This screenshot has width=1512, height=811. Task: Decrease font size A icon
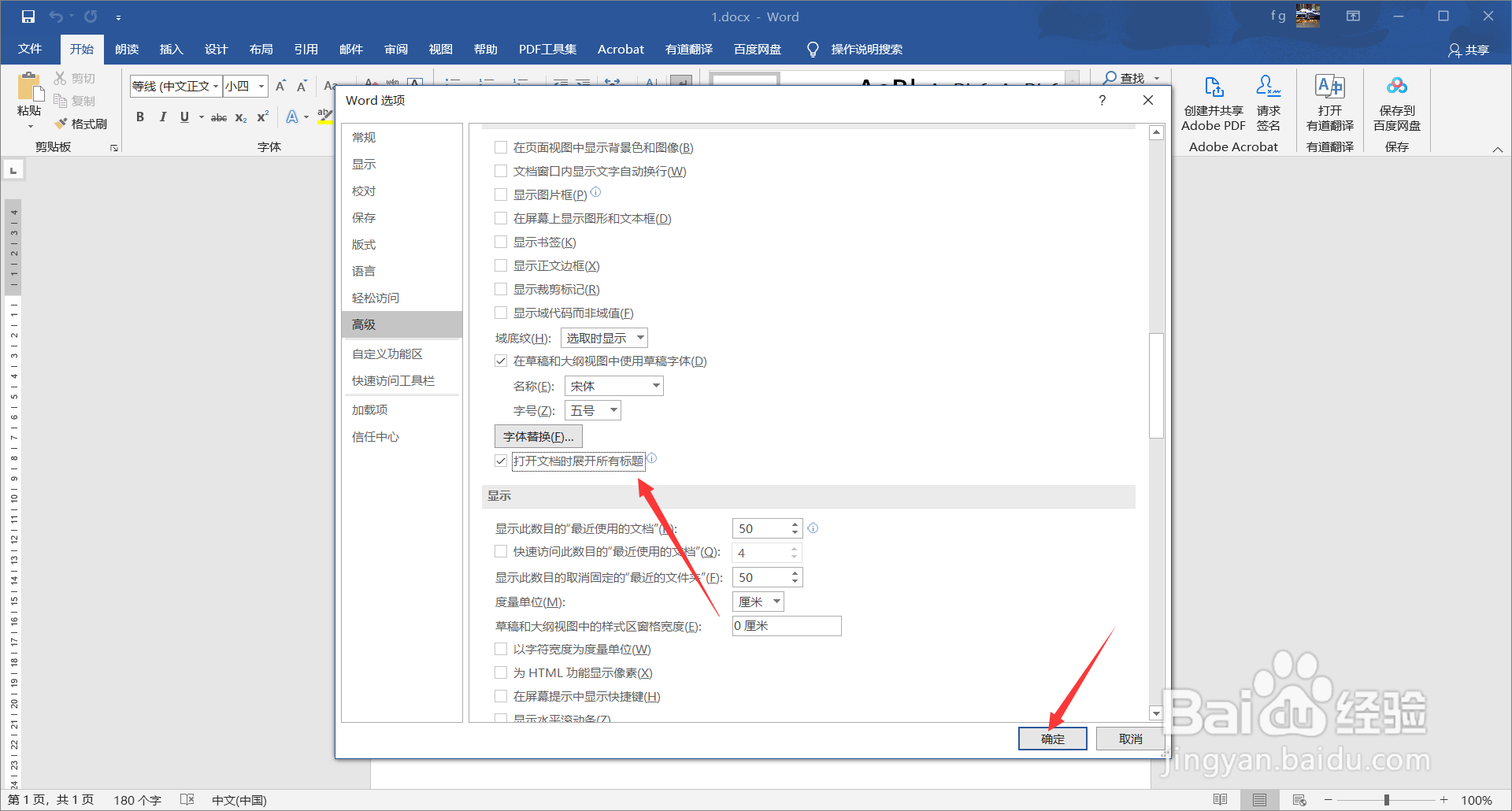coord(302,86)
